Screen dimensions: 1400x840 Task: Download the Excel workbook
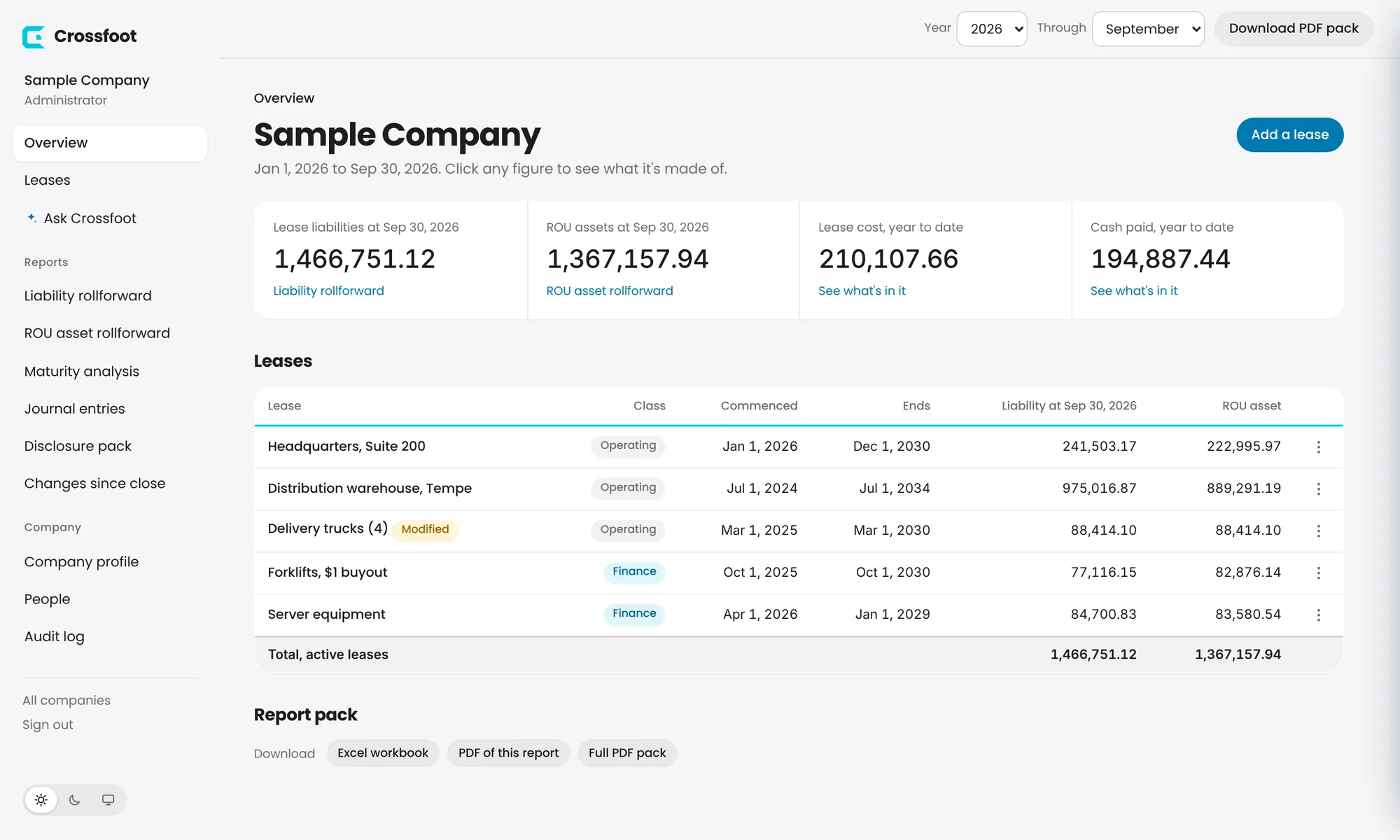click(x=382, y=753)
